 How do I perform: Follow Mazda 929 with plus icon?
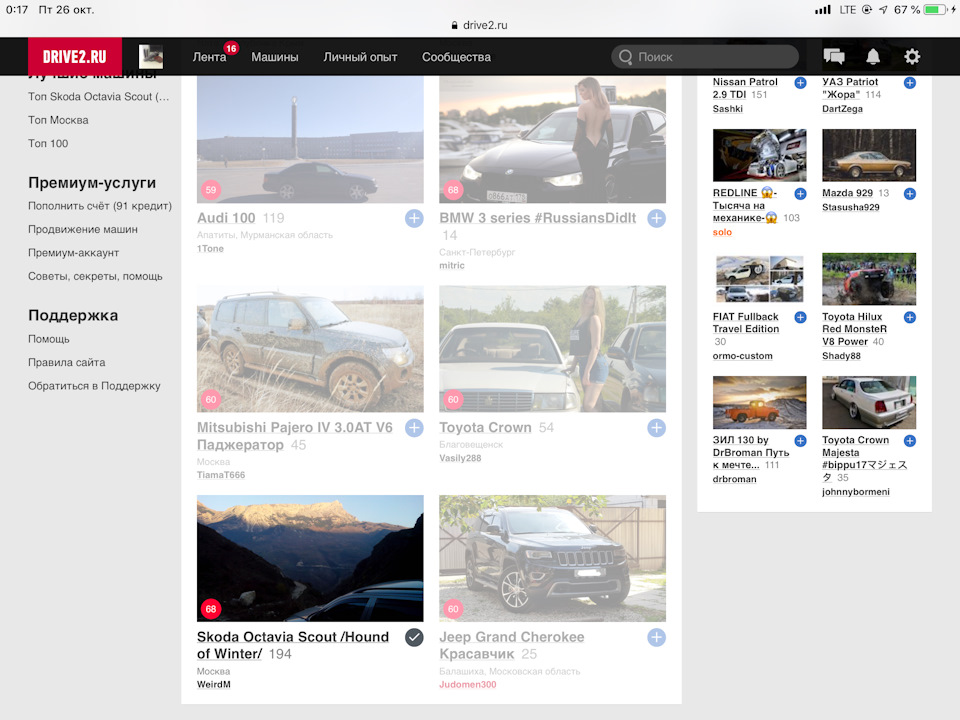(910, 193)
